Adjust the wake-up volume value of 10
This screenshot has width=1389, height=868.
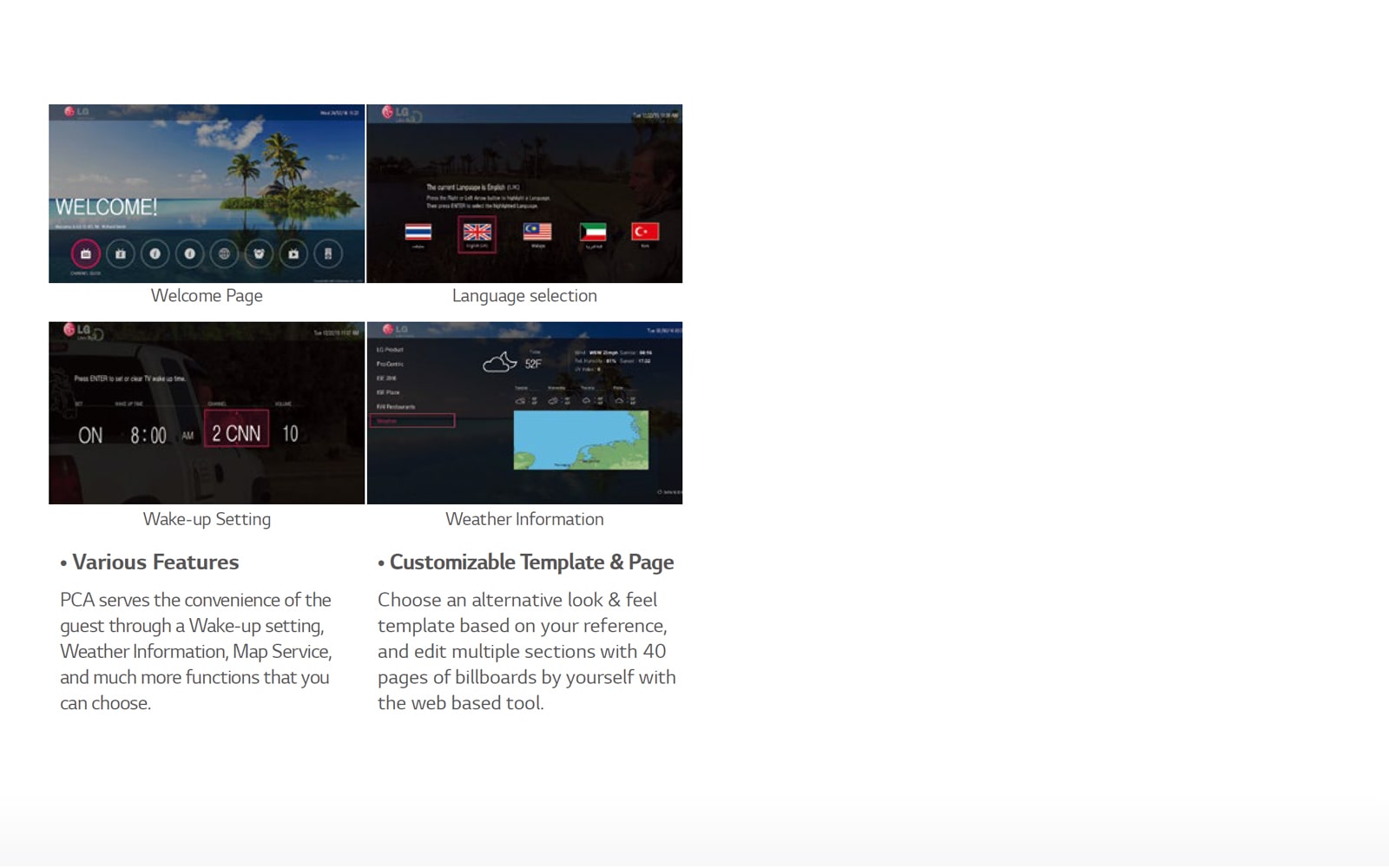[x=293, y=435]
